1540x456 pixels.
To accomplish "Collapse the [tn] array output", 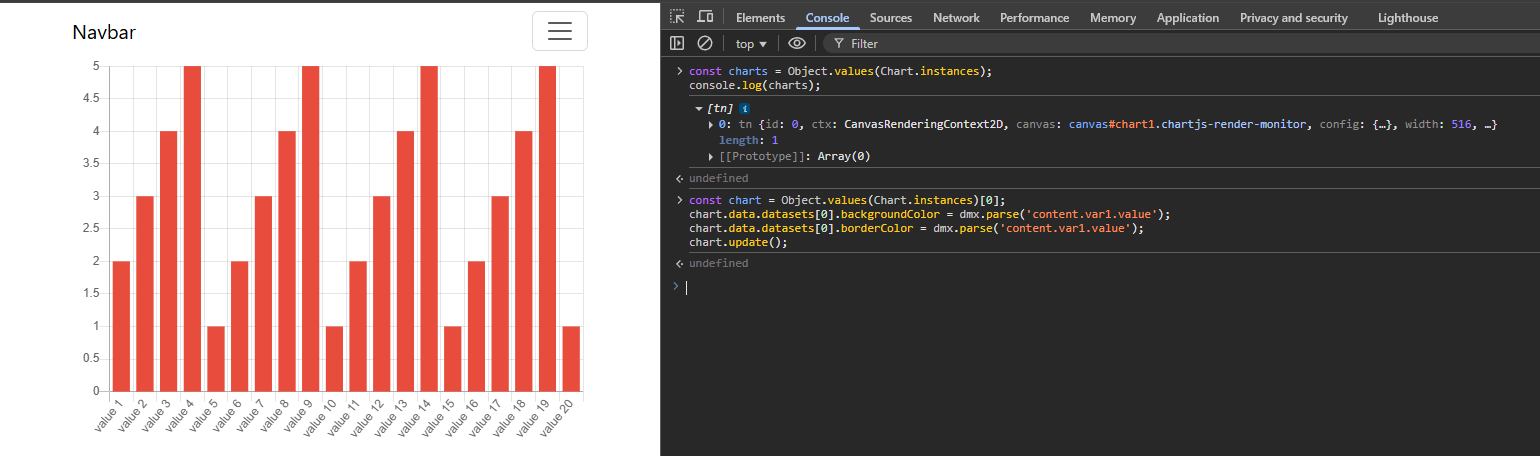I will 699,108.
